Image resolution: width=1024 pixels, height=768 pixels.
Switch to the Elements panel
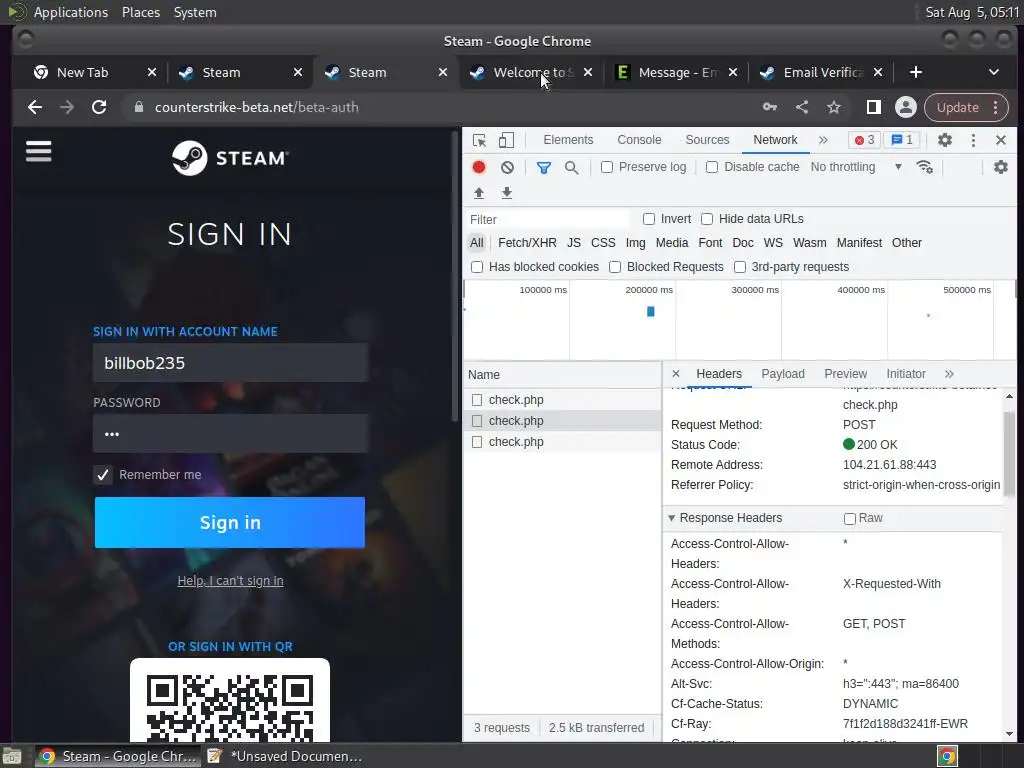(568, 140)
